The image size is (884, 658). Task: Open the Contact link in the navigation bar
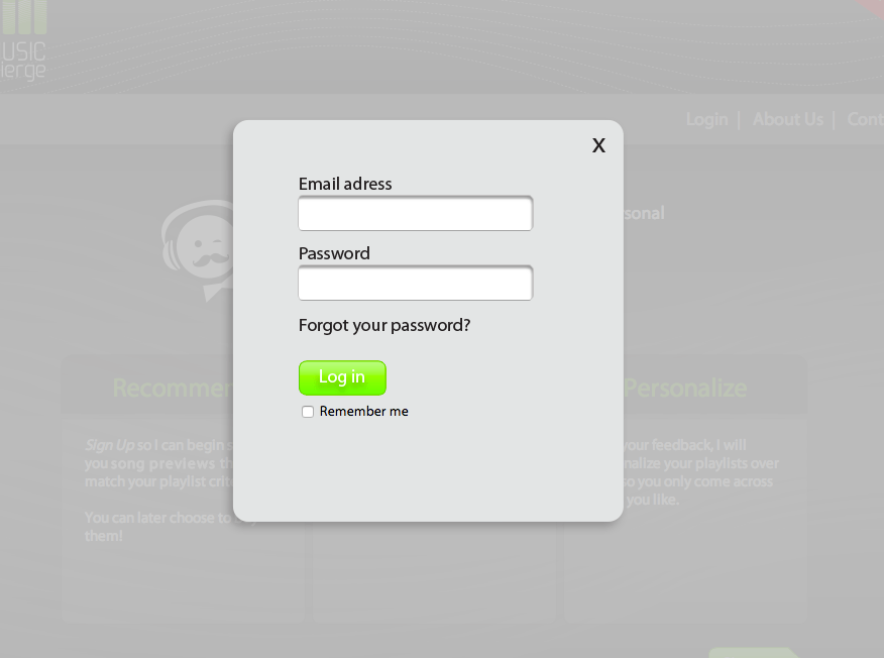point(865,120)
